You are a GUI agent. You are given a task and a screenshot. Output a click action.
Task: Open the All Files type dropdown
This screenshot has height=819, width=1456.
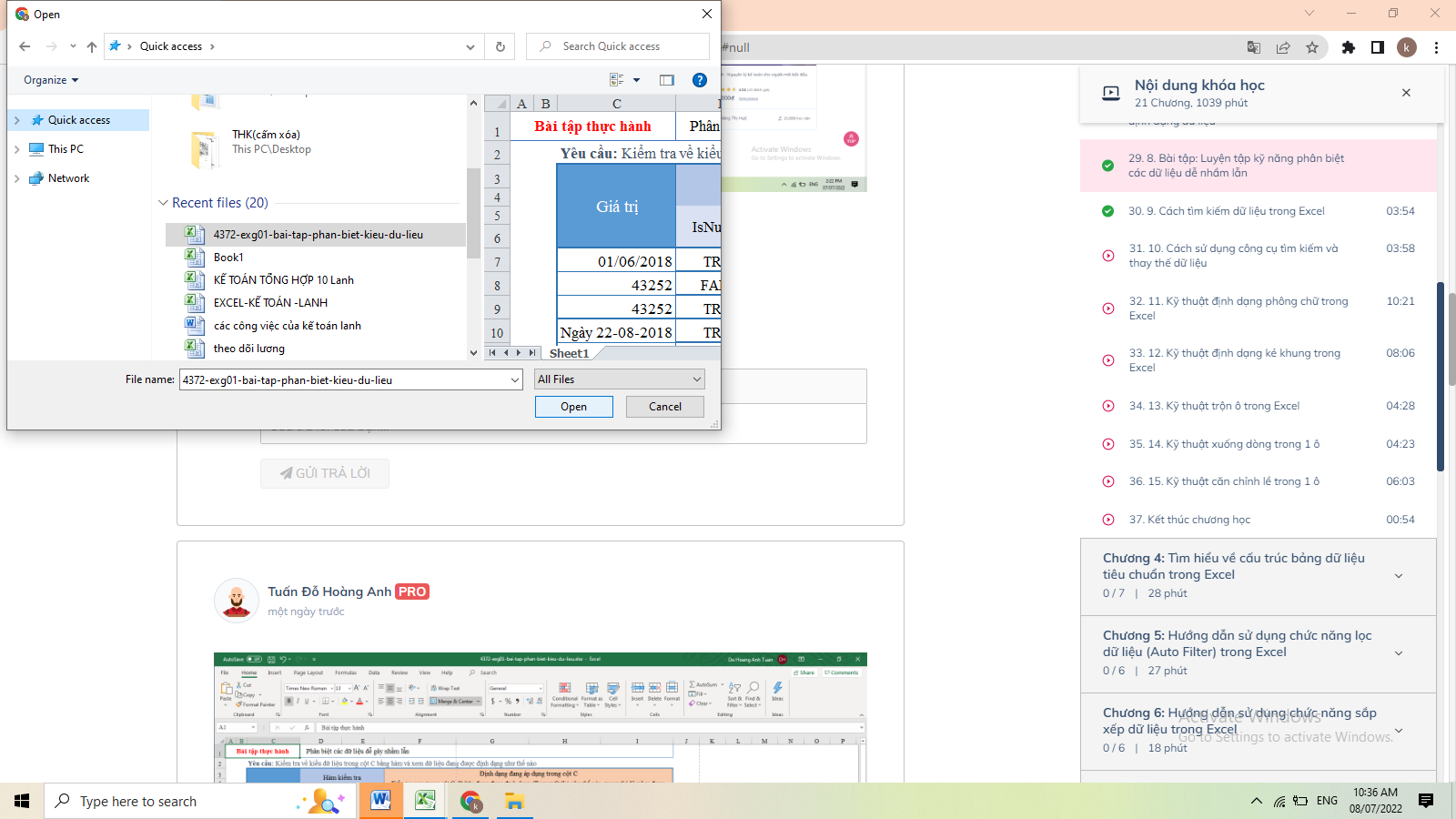click(620, 379)
